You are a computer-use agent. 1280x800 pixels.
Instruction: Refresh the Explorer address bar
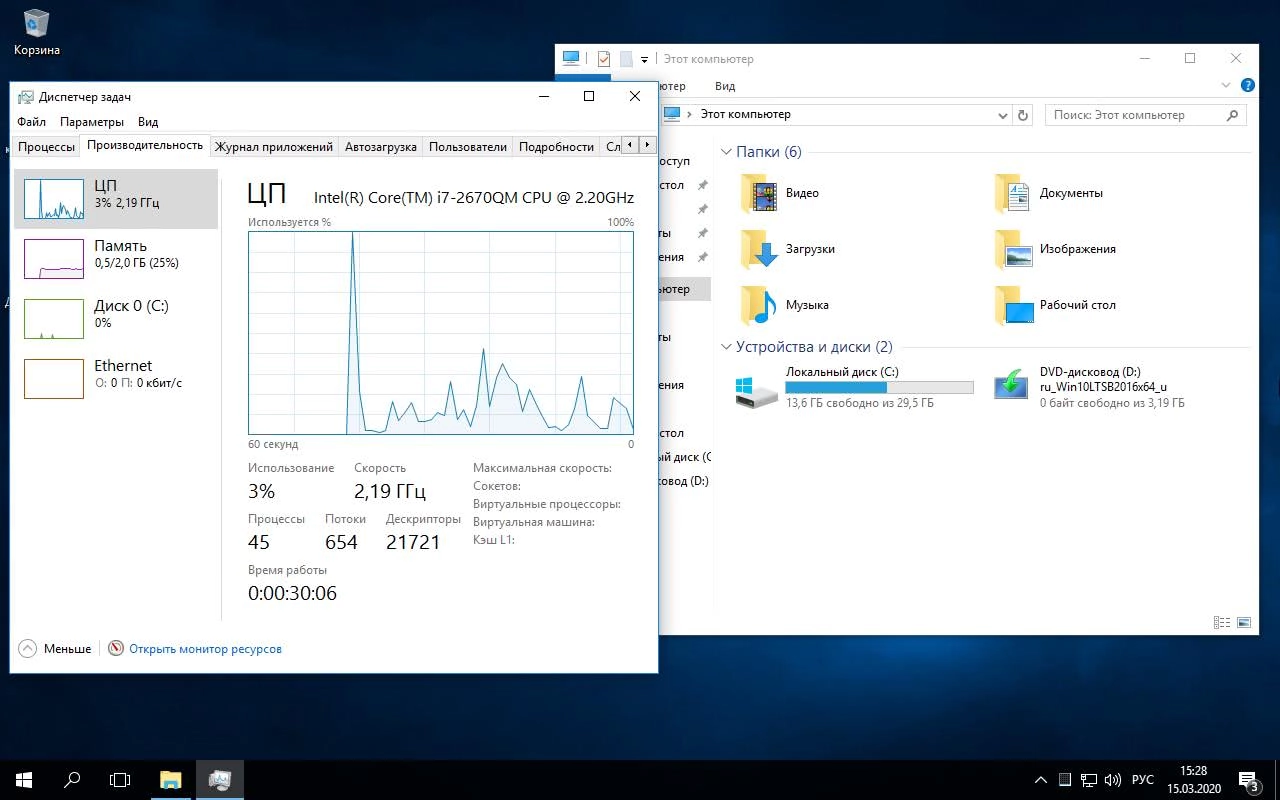pos(1023,115)
